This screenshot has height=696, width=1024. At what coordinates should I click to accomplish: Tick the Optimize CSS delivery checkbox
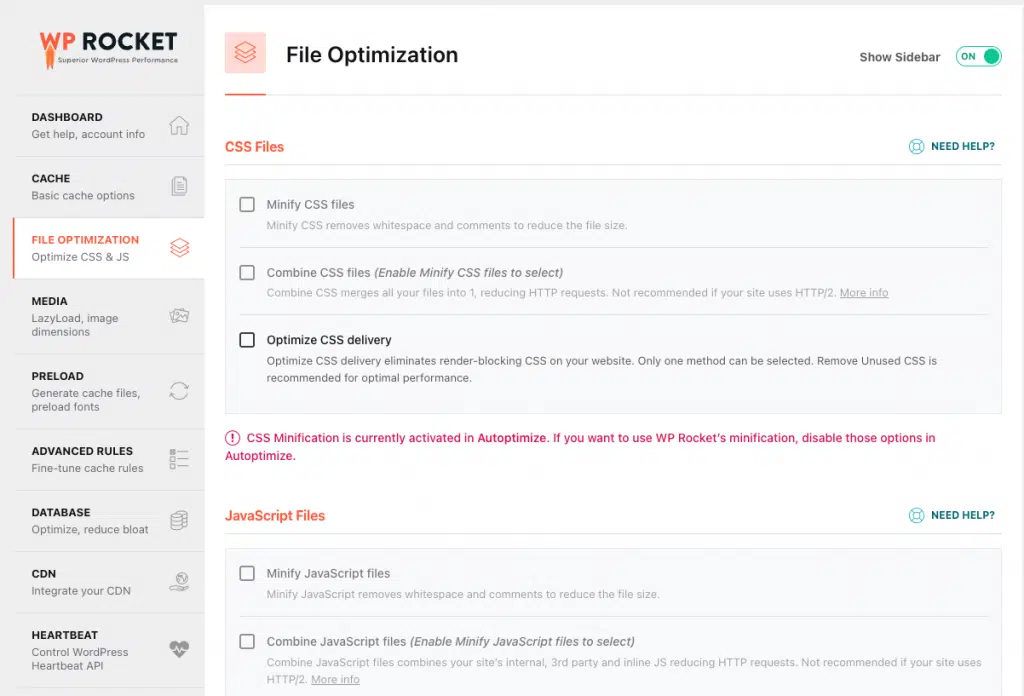[x=247, y=340]
